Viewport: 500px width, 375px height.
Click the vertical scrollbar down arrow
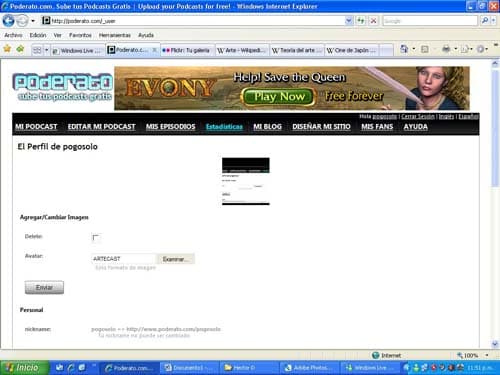tap(495, 344)
